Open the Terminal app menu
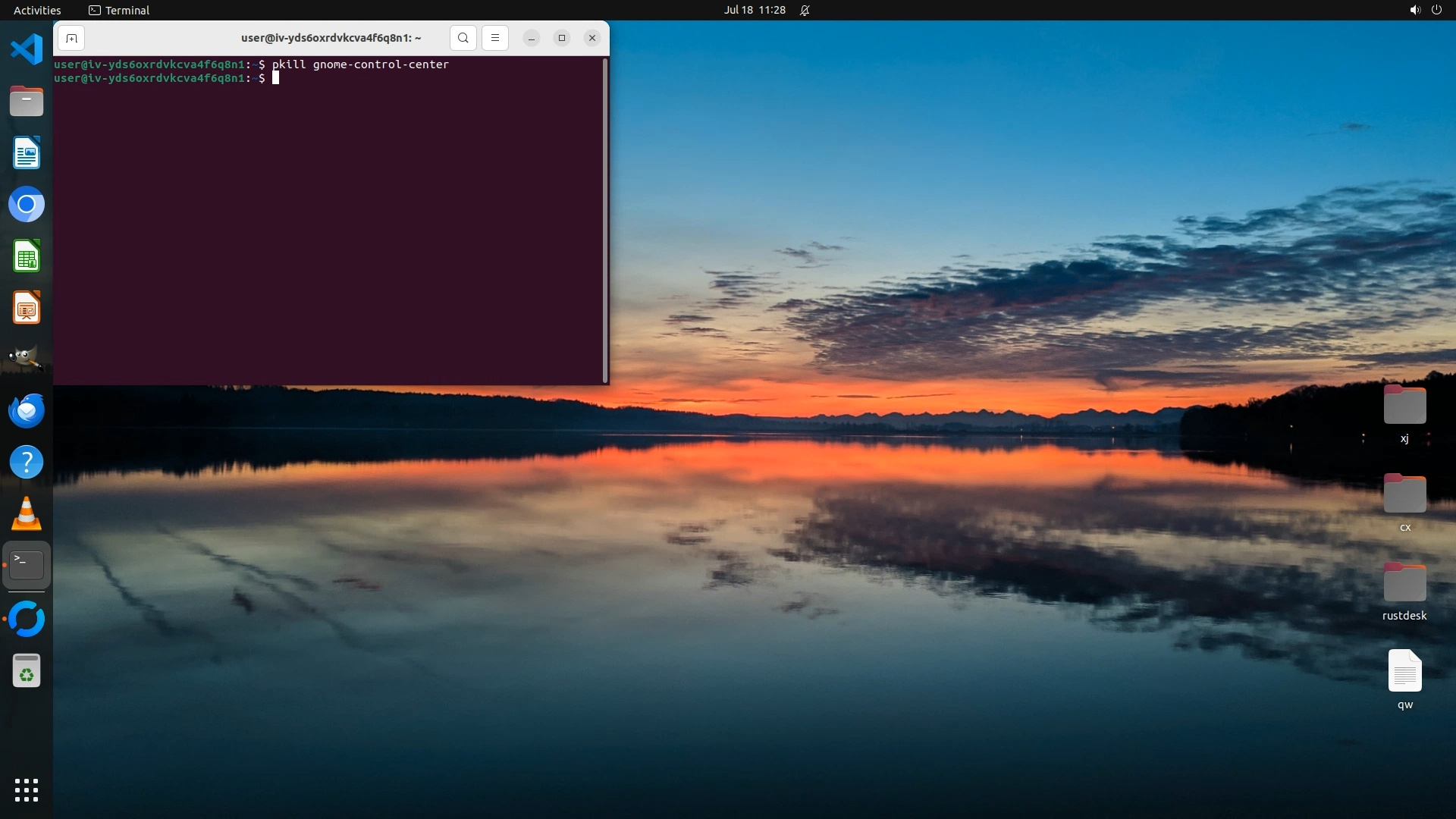 (119, 10)
